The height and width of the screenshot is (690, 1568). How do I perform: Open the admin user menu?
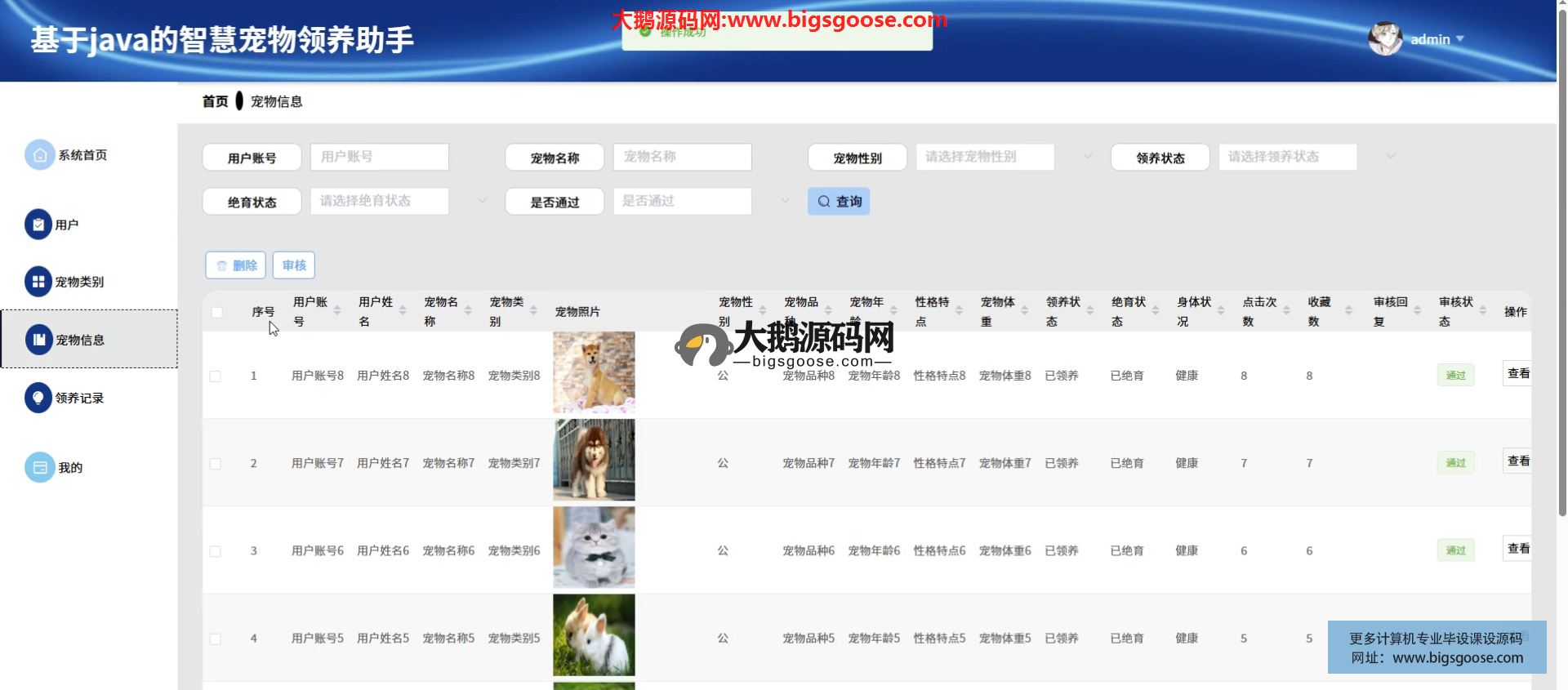pyautogui.click(x=1437, y=39)
